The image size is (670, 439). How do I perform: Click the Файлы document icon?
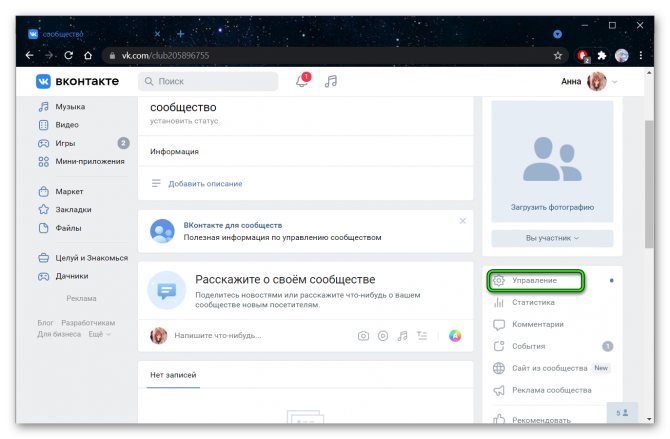(x=44, y=228)
